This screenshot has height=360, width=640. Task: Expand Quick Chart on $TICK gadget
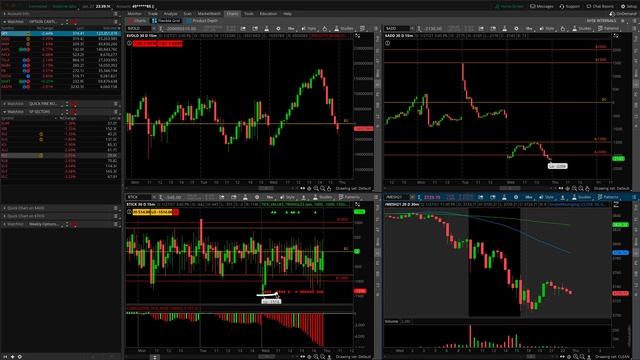tap(4, 216)
